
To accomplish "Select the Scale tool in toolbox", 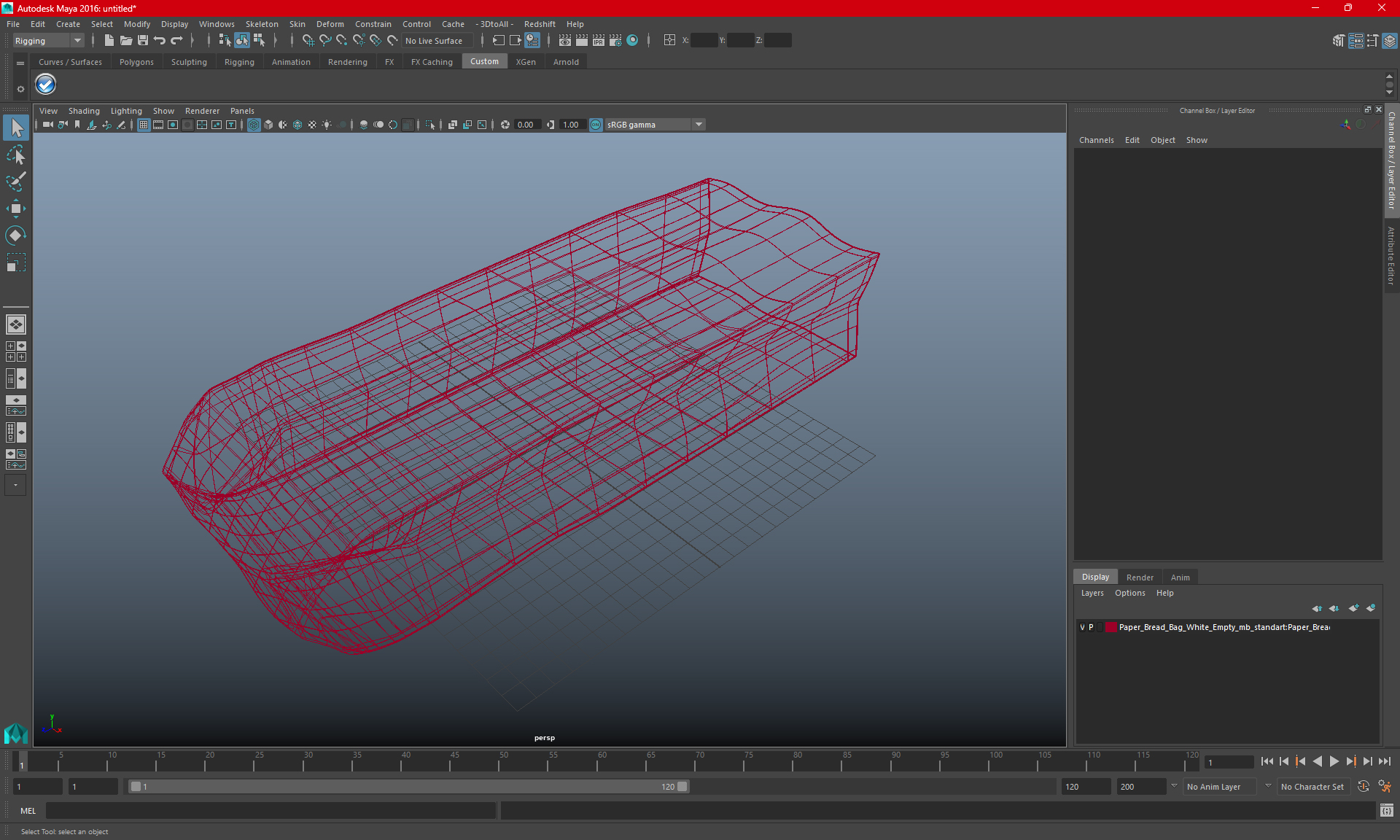I will point(16,262).
